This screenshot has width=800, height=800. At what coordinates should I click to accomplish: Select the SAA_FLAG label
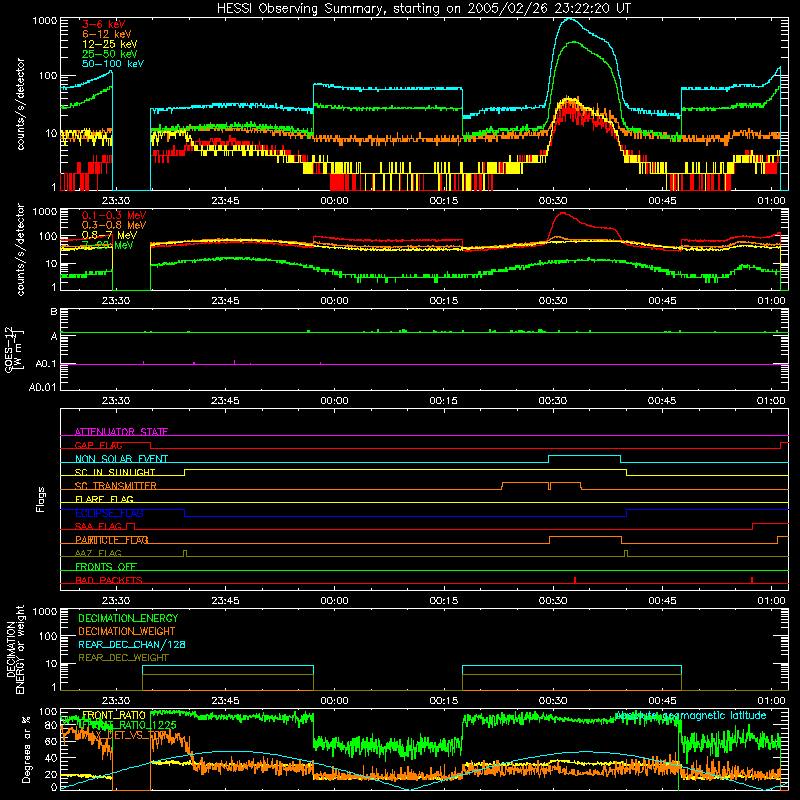pos(98,526)
